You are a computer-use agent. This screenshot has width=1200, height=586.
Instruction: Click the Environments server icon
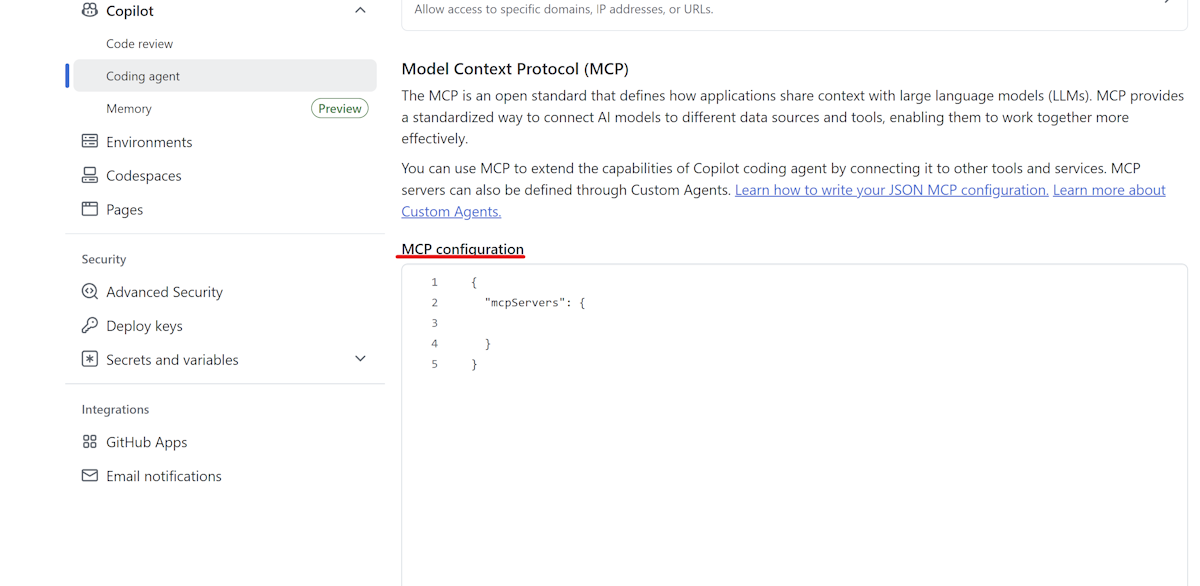pyautogui.click(x=90, y=142)
